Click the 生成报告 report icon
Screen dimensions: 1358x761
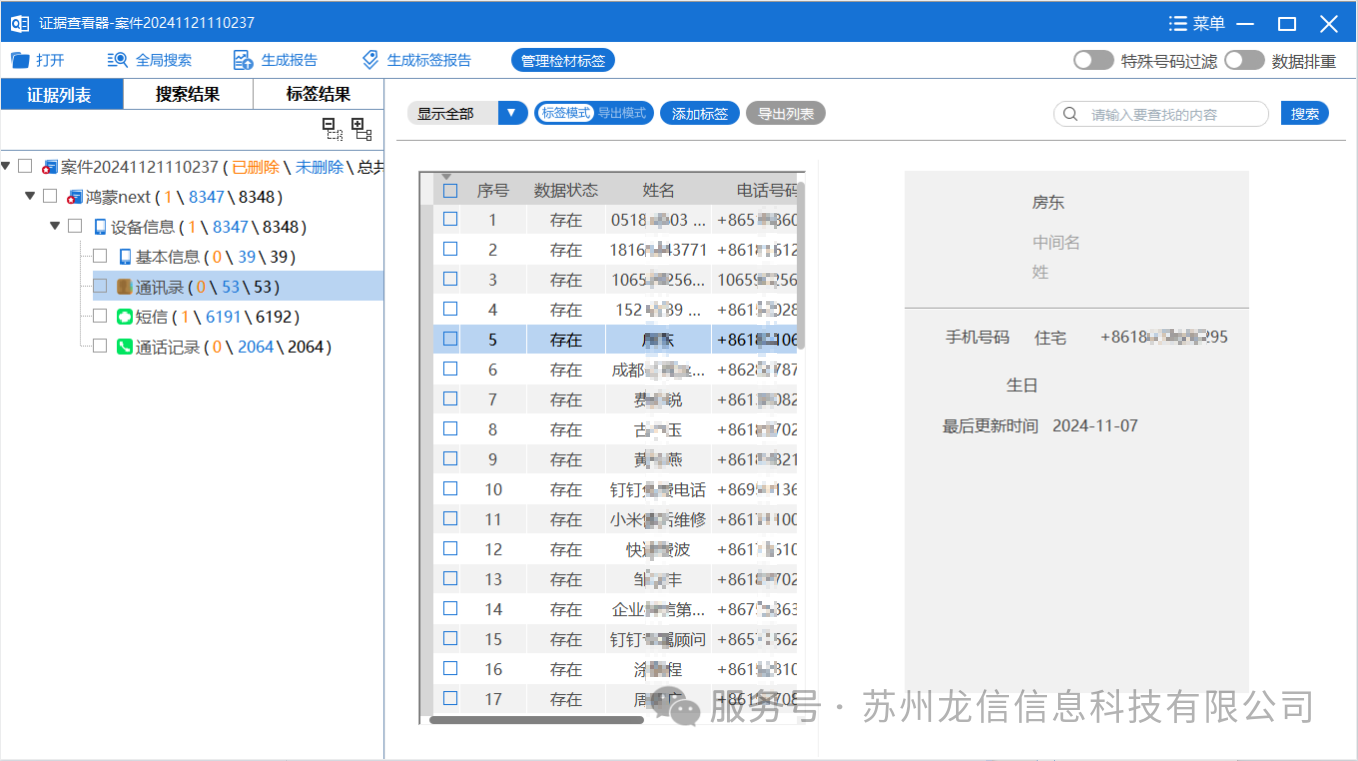click(242, 59)
